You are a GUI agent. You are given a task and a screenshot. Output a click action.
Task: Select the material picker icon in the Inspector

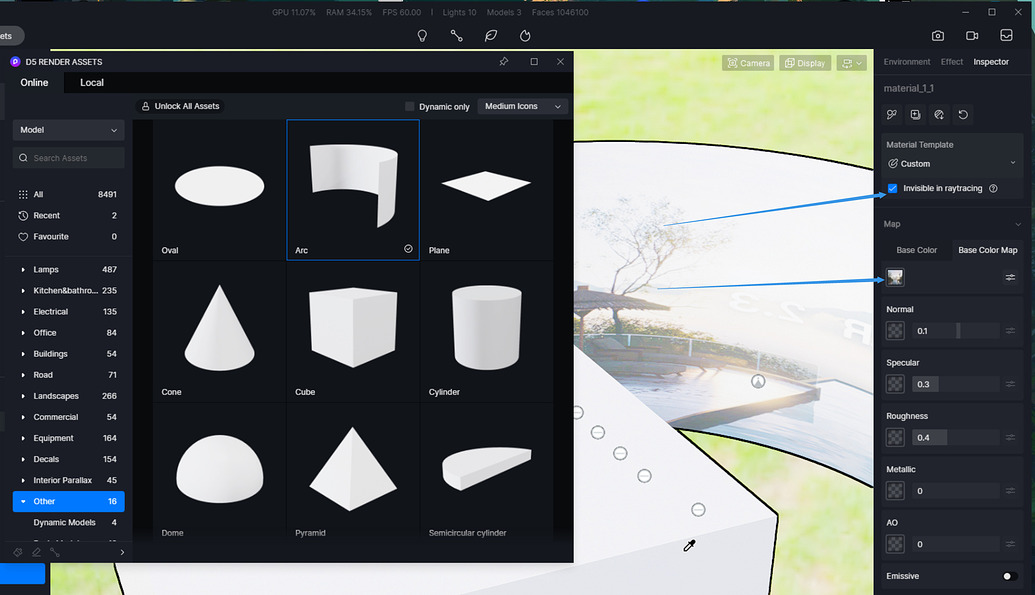(891, 114)
